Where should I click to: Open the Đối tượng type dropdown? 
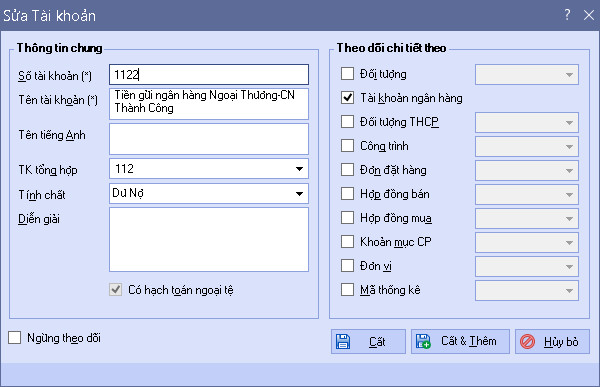point(527,74)
